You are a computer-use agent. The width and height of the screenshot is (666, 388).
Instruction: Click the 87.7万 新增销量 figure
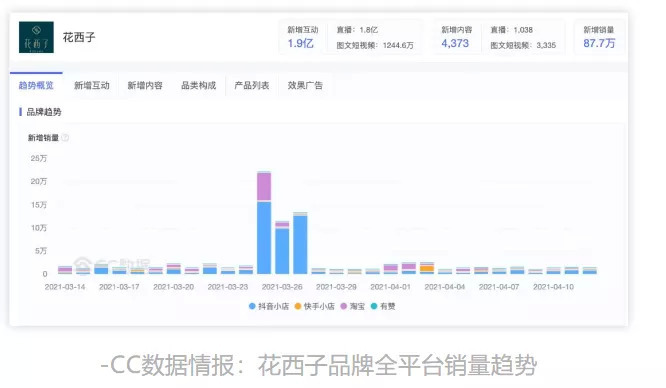coord(599,43)
